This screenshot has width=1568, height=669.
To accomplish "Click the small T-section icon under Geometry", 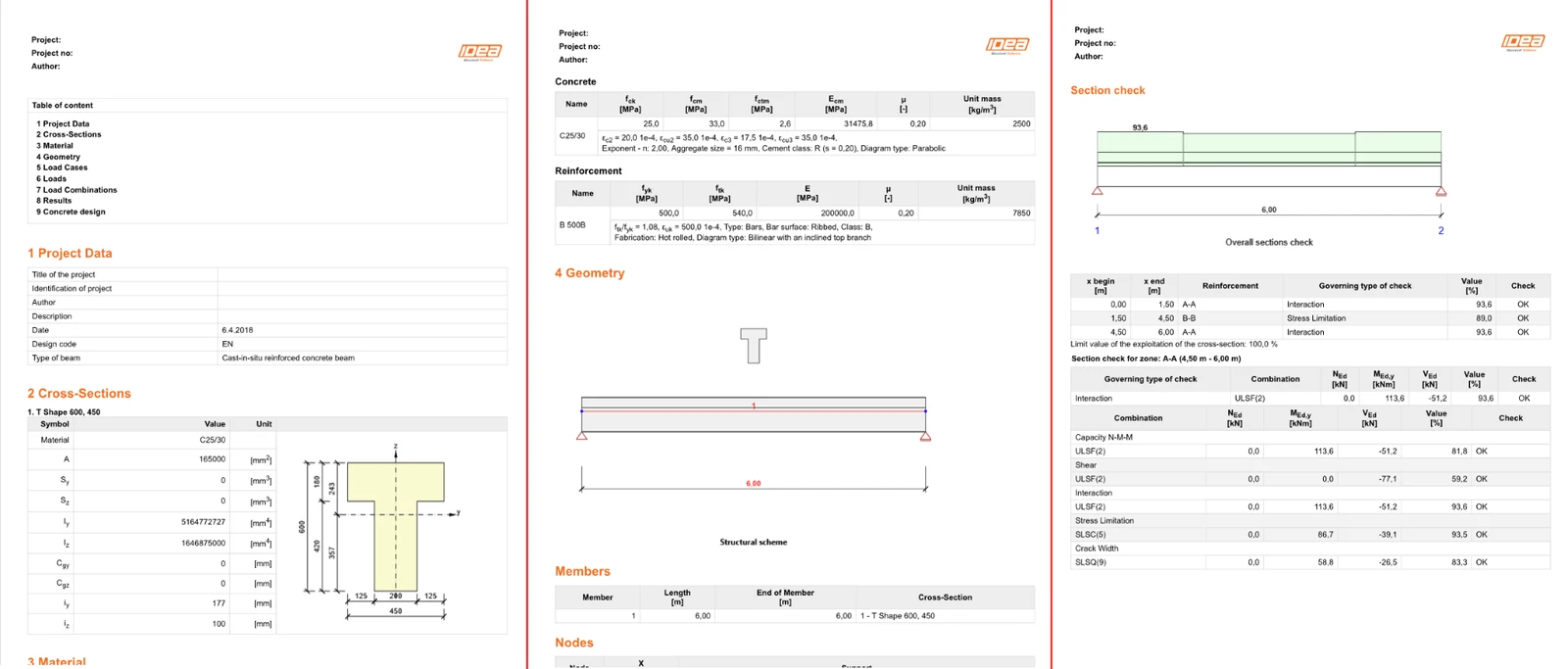I will pyautogui.click(x=753, y=346).
